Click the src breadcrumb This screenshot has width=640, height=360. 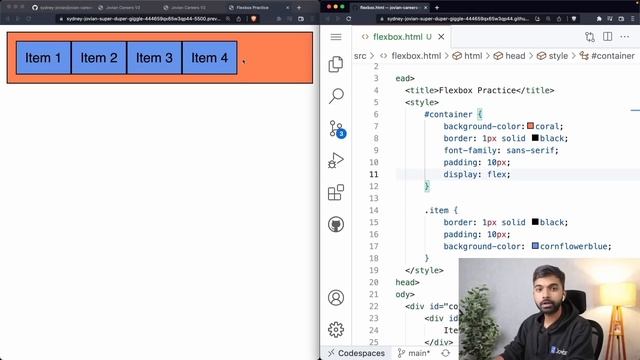coord(360,56)
